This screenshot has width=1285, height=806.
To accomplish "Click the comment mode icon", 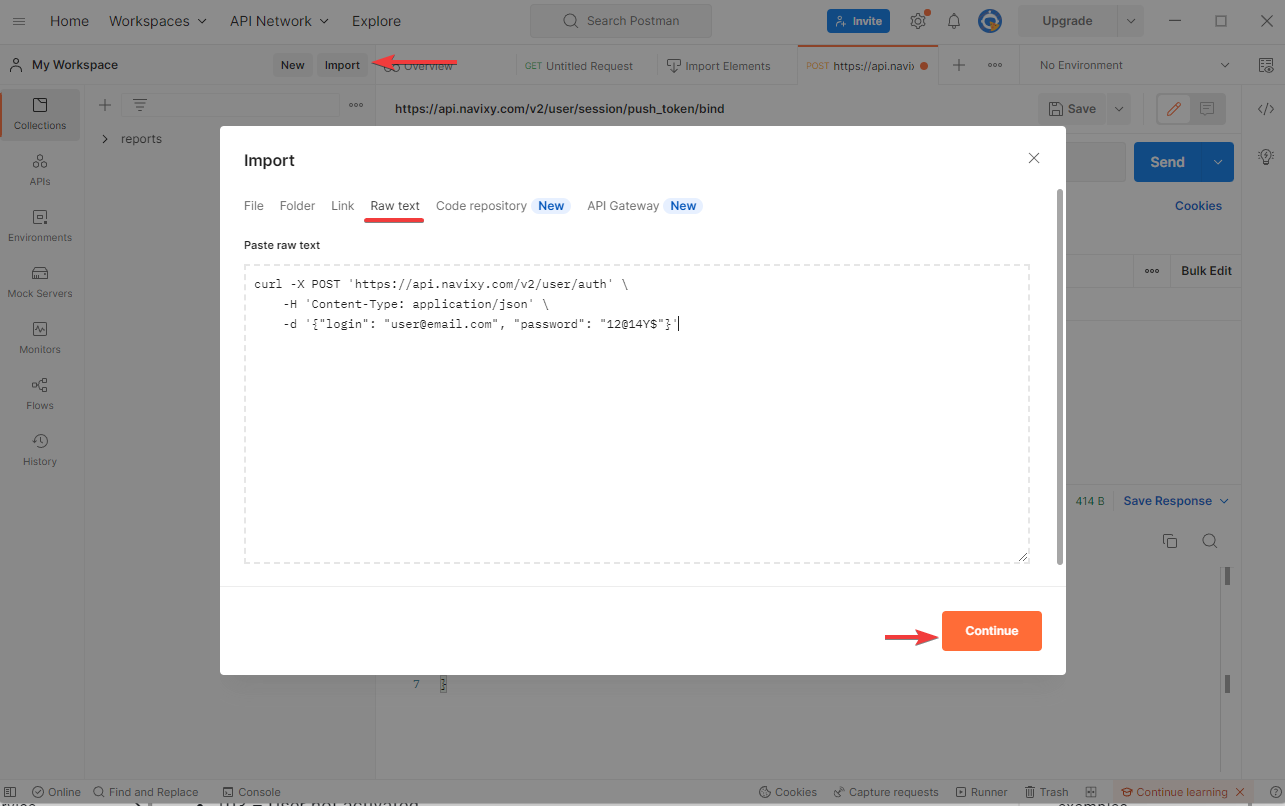I will click(x=1207, y=109).
